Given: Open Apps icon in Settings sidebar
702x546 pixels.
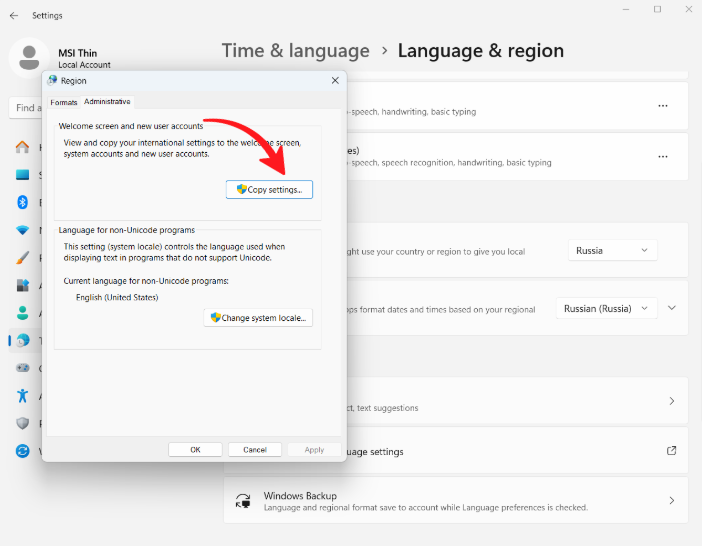Looking at the screenshot, I should click(22, 285).
